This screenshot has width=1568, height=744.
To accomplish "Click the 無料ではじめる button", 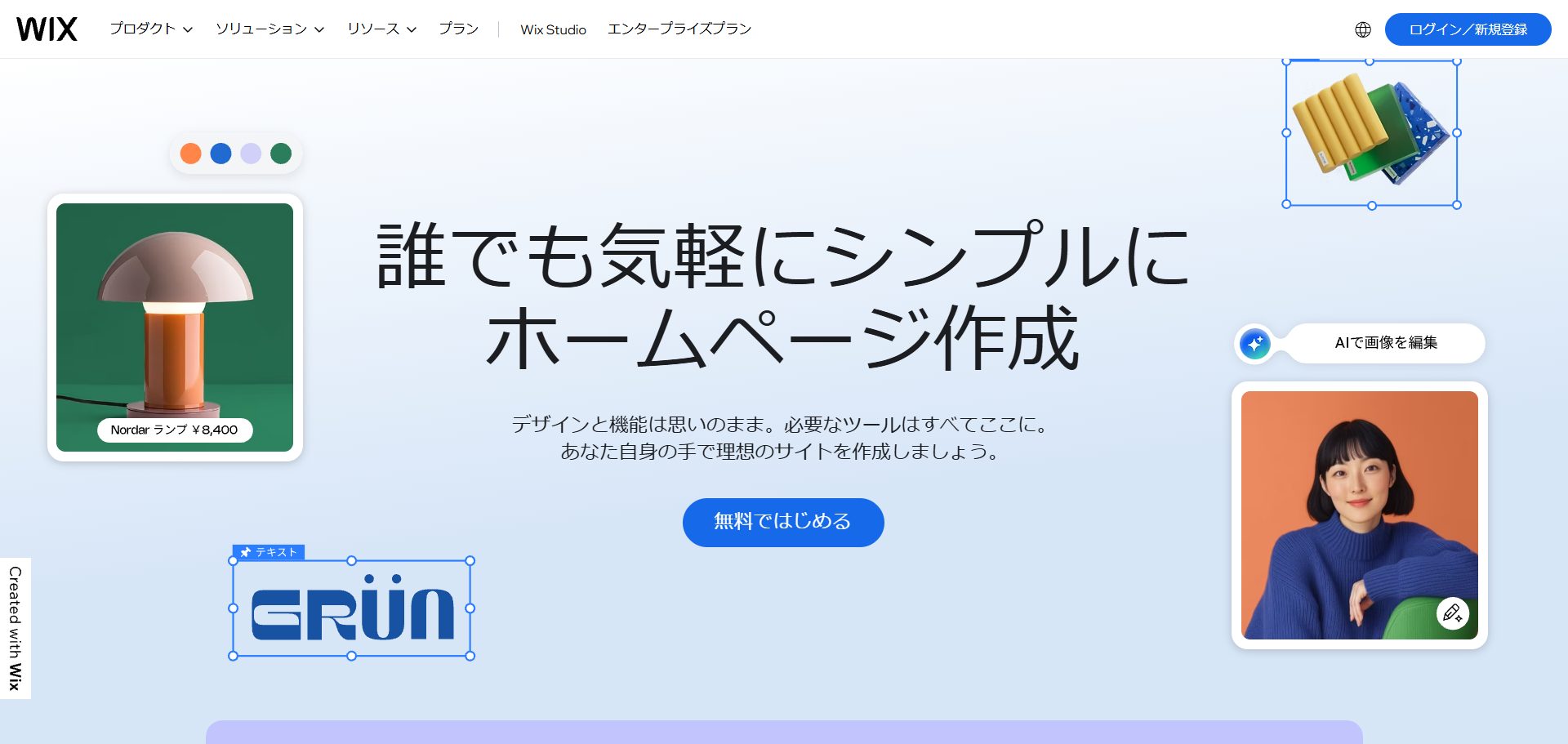I will [x=782, y=522].
